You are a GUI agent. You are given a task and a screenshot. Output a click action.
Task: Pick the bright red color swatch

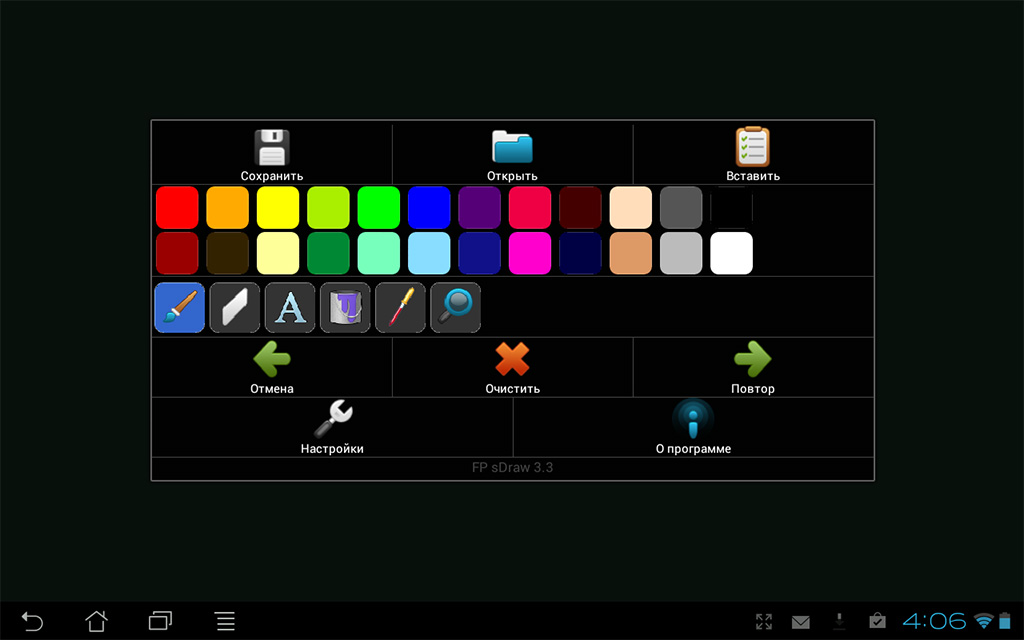[x=177, y=208]
